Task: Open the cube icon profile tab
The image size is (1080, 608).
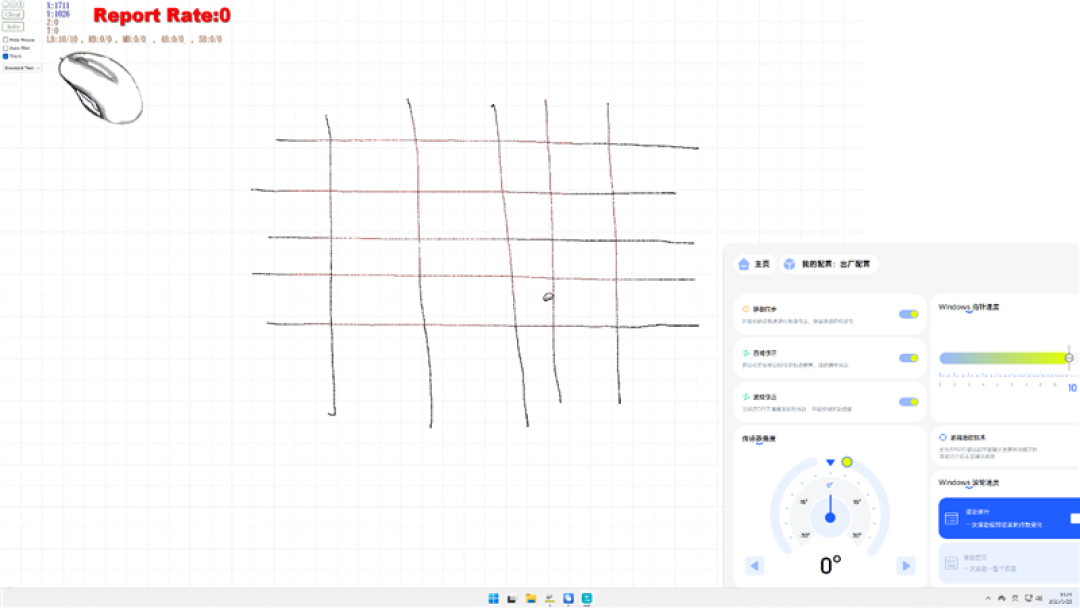Action: coord(789,264)
